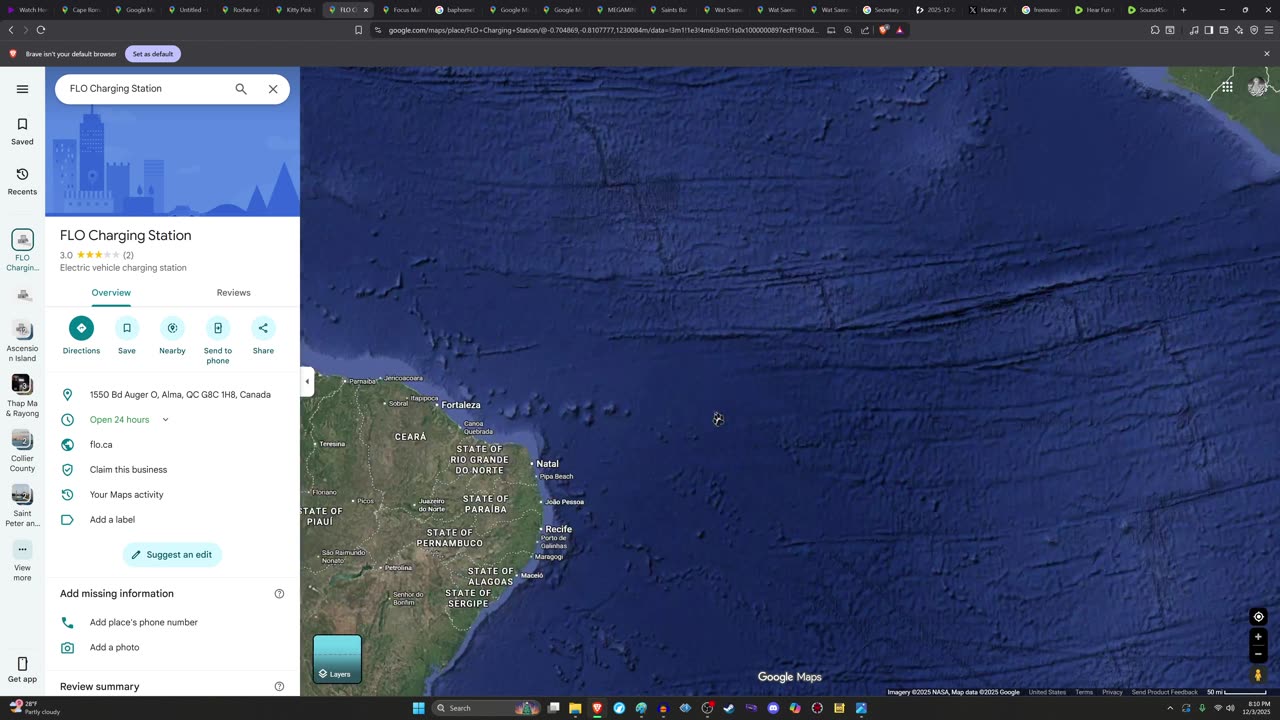Show your location on map
The image size is (1280, 720).
1259,617
